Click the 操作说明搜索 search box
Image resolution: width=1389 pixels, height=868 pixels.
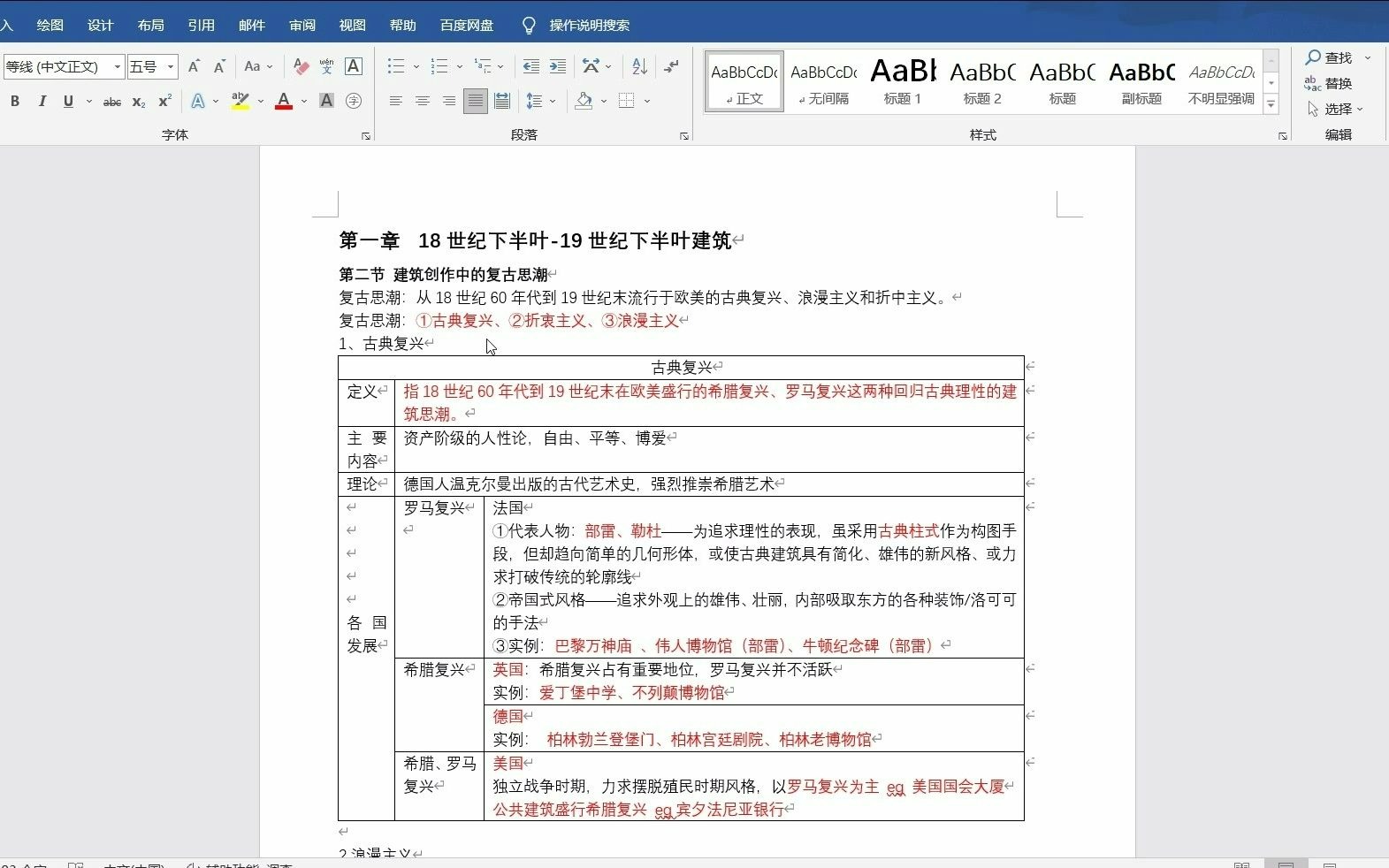point(589,26)
